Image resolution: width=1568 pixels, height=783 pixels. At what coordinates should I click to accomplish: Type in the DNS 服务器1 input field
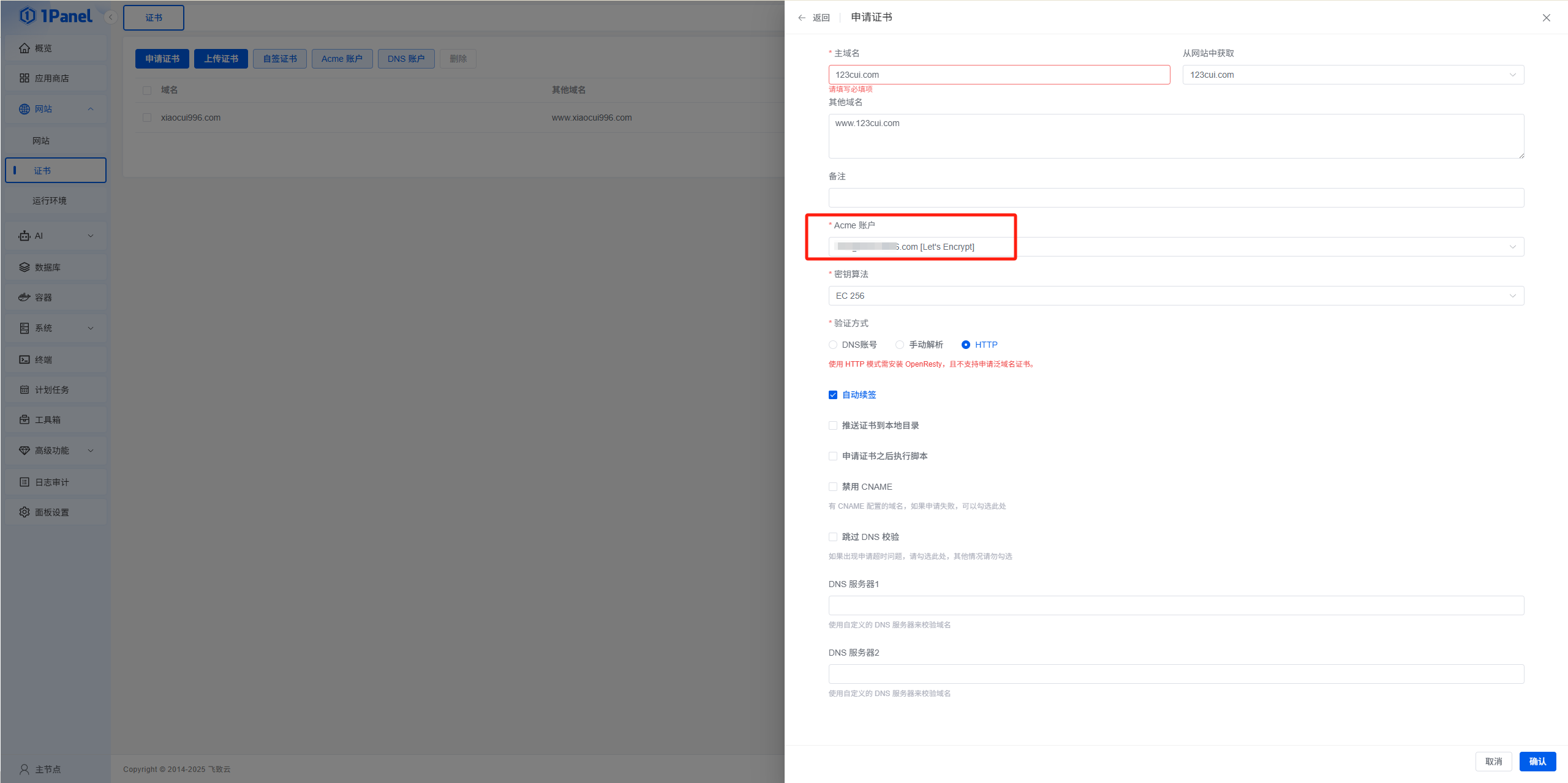[1175, 605]
